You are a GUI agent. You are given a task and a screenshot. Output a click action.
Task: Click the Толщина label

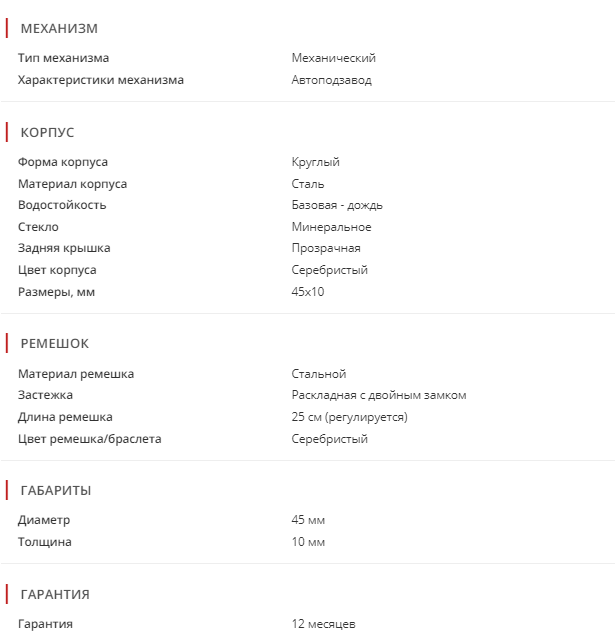point(45,542)
